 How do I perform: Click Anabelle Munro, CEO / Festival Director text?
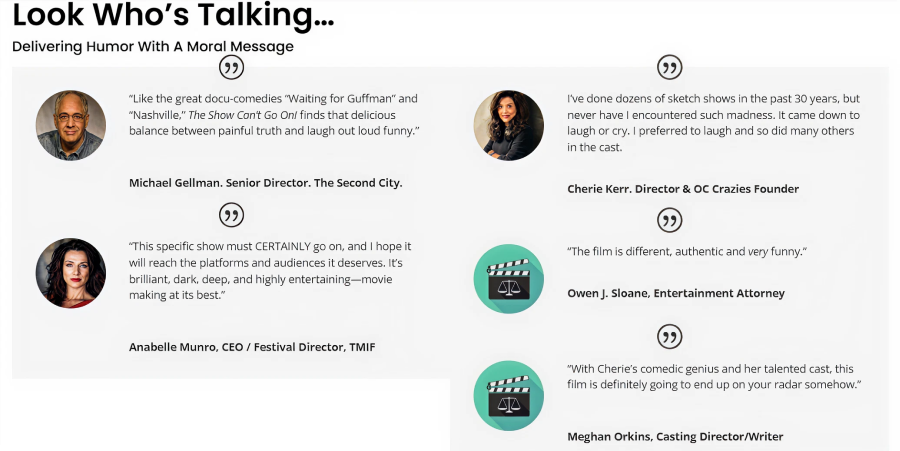click(252, 347)
